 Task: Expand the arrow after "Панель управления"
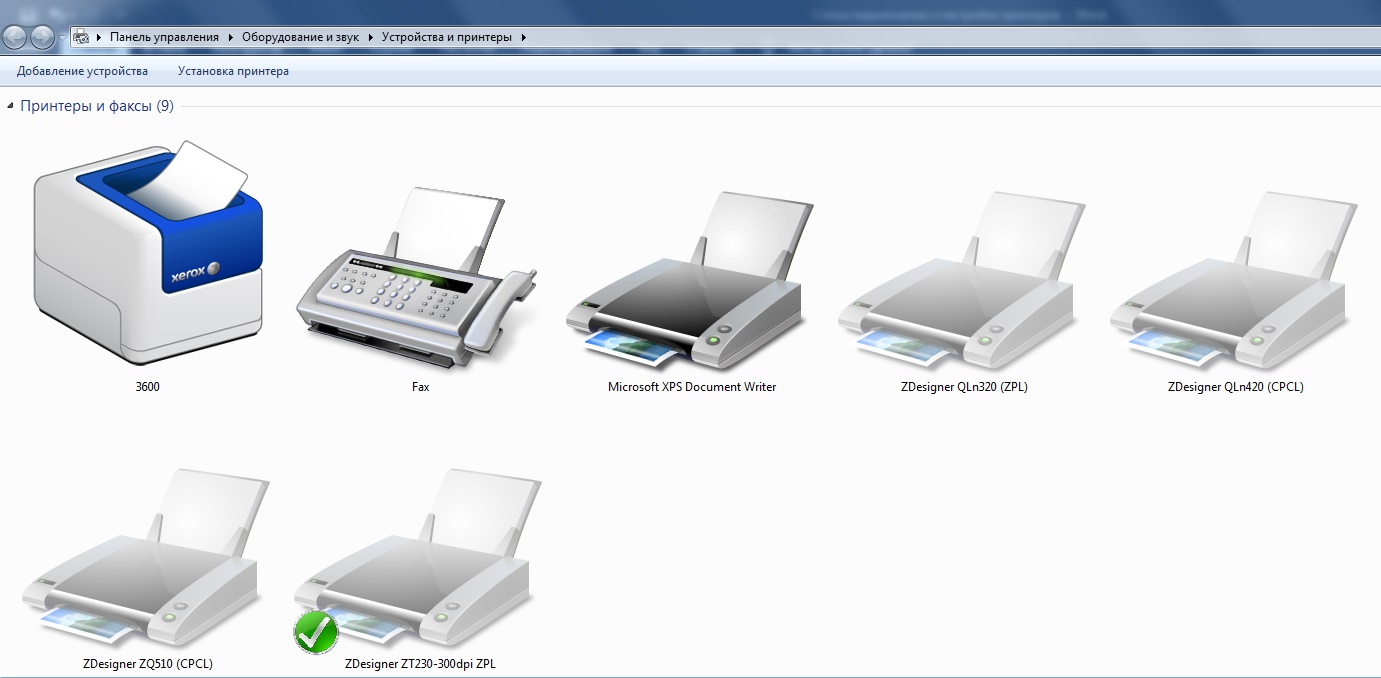click(x=231, y=37)
